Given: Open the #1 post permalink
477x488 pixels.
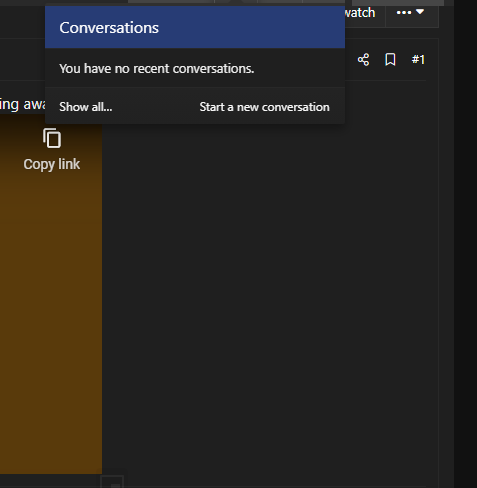Looking at the screenshot, I should pyautogui.click(x=418, y=60).
